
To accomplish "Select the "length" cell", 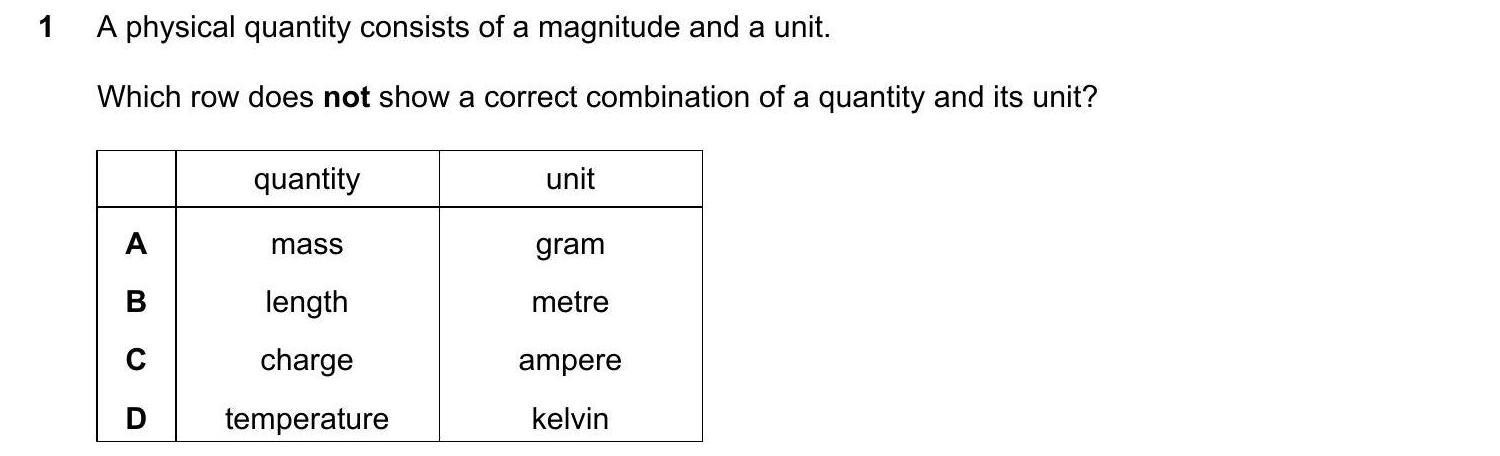I will (307, 302).
